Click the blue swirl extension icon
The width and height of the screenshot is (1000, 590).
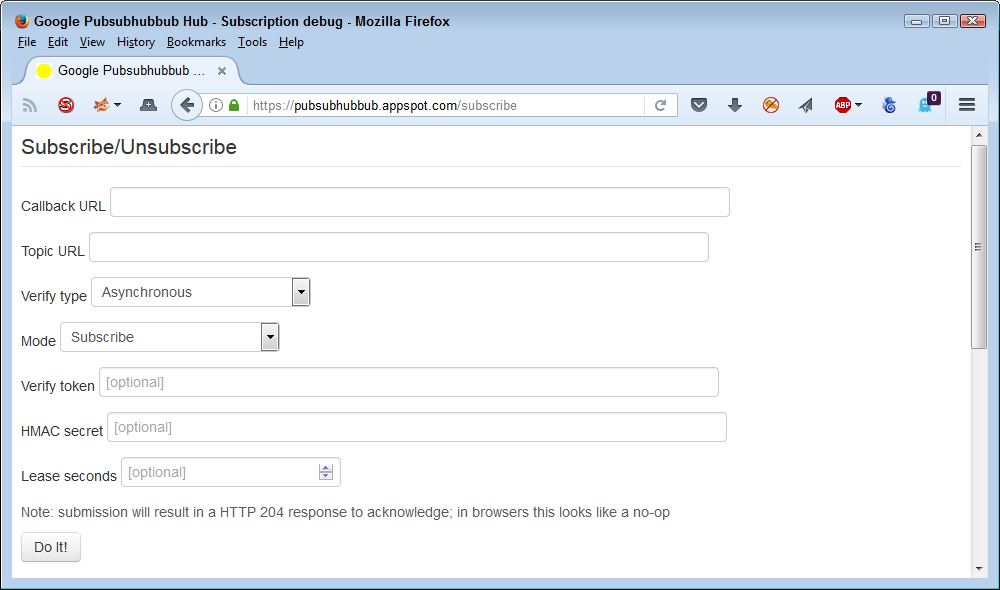tap(889, 105)
